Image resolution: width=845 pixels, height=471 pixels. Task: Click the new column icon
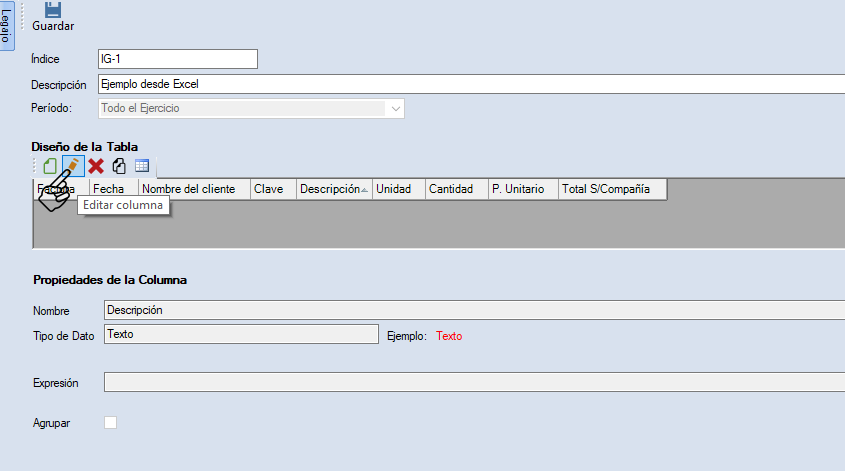(49, 166)
